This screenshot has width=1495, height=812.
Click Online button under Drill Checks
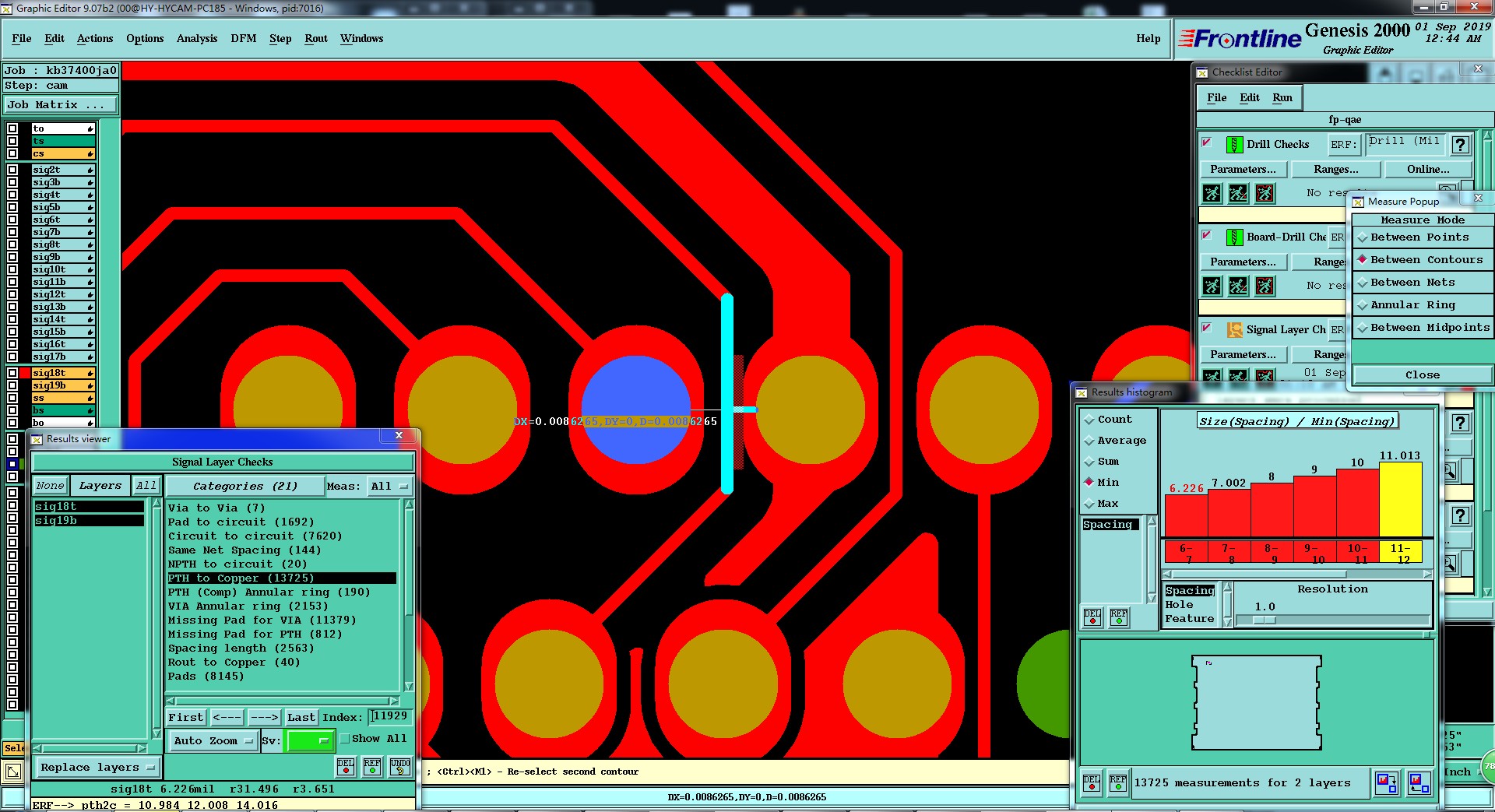[x=1428, y=170]
